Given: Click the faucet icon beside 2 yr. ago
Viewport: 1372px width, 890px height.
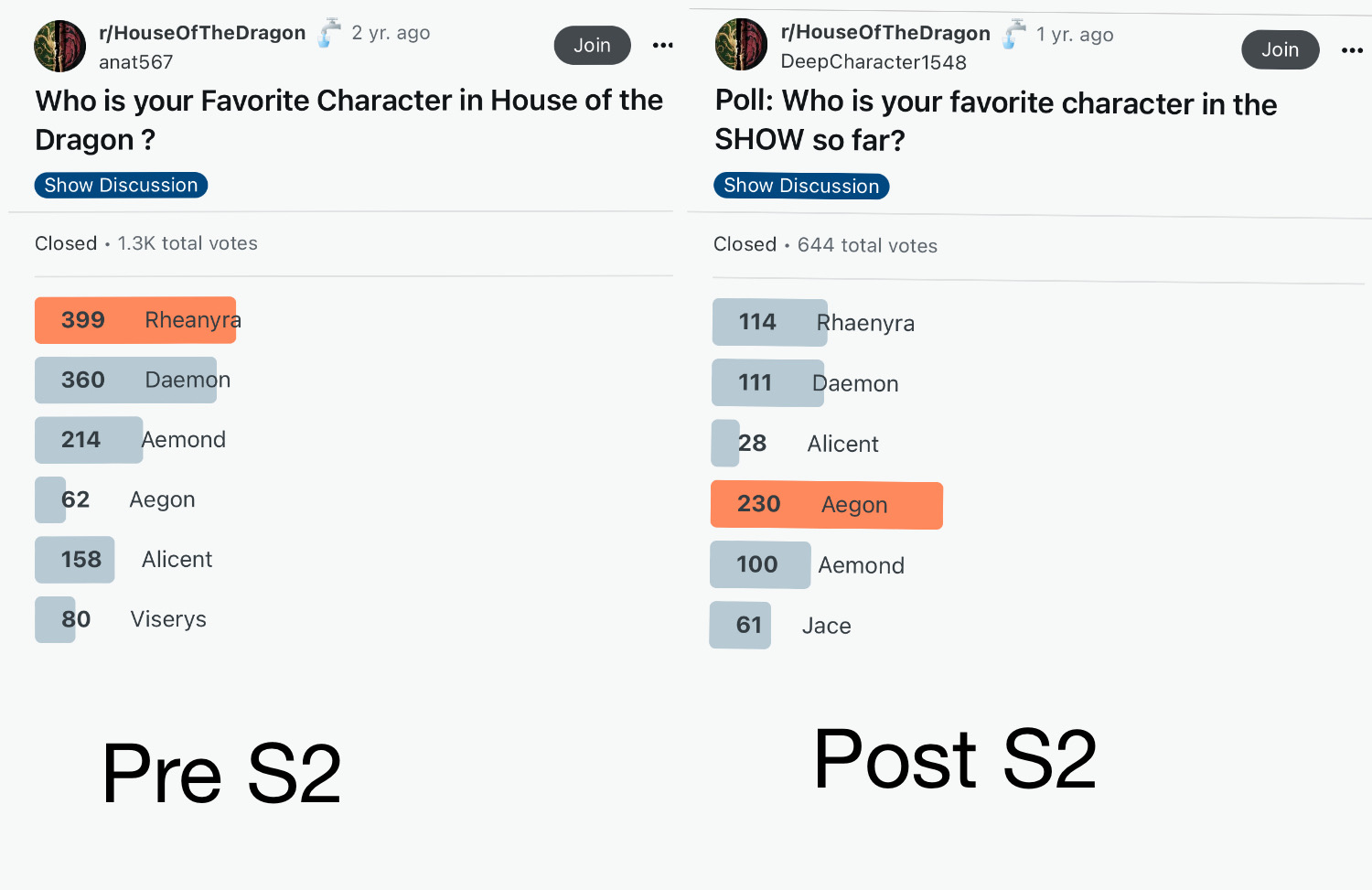Looking at the screenshot, I should 329,33.
